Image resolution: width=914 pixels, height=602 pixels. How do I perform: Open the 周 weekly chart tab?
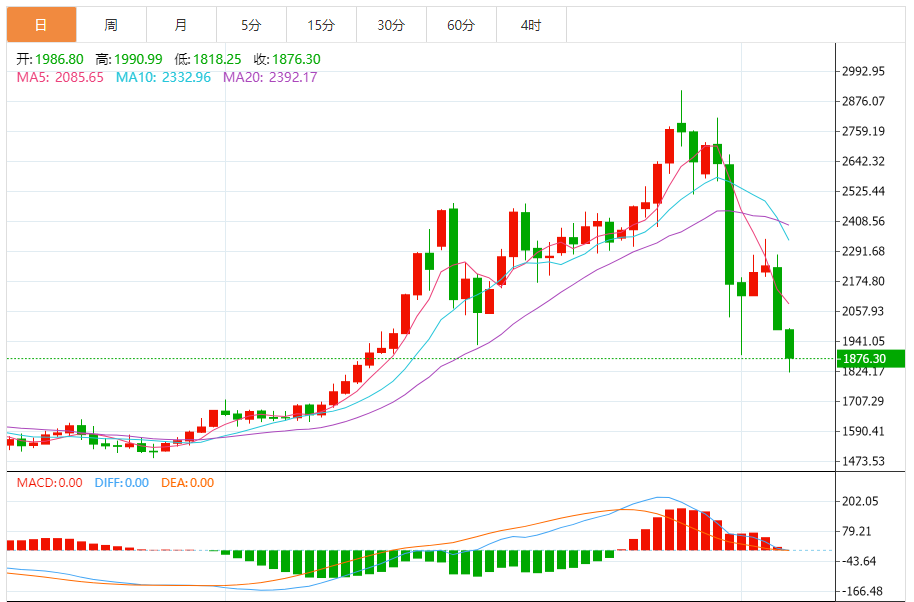click(x=110, y=25)
